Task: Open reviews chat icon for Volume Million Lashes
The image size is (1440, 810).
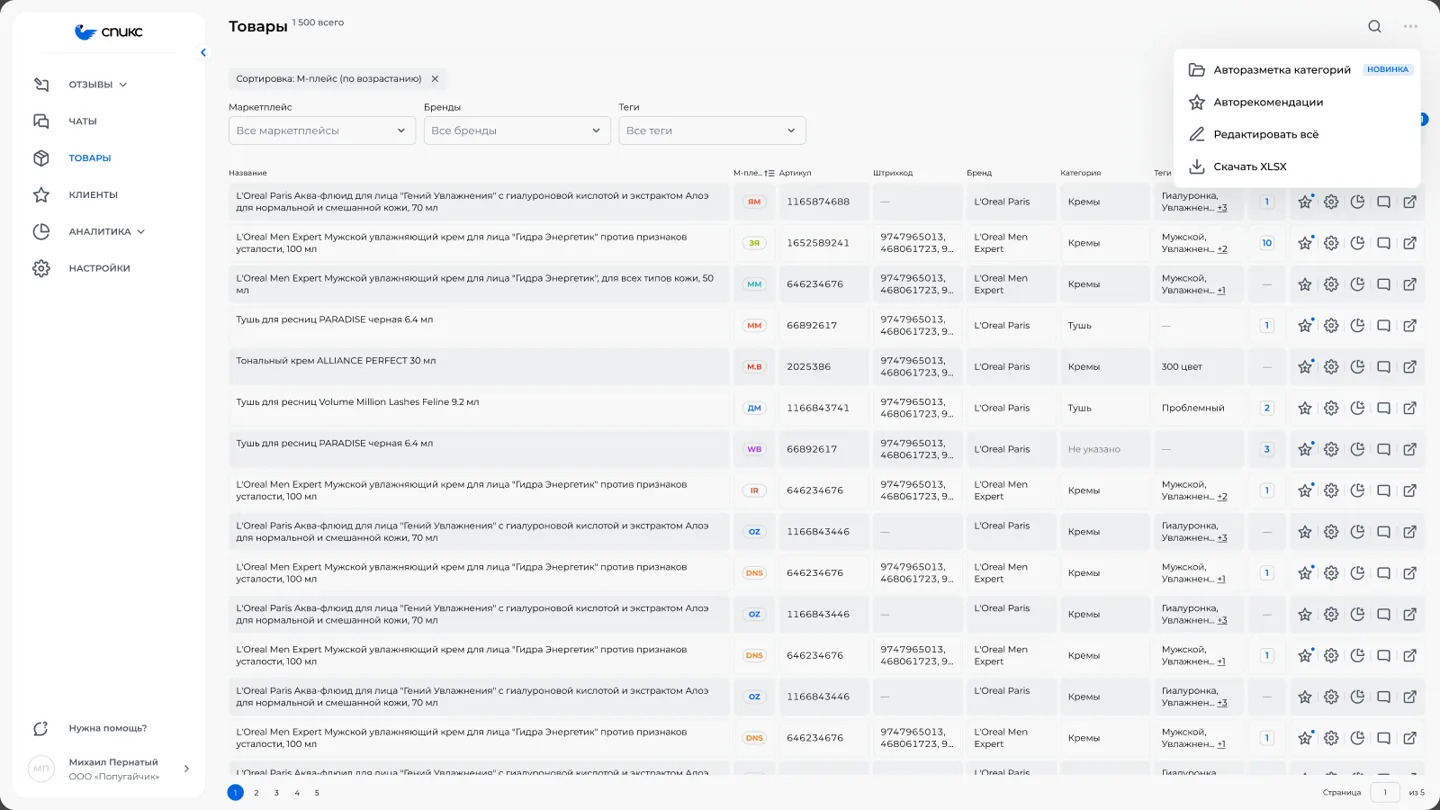Action: tap(1384, 408)
